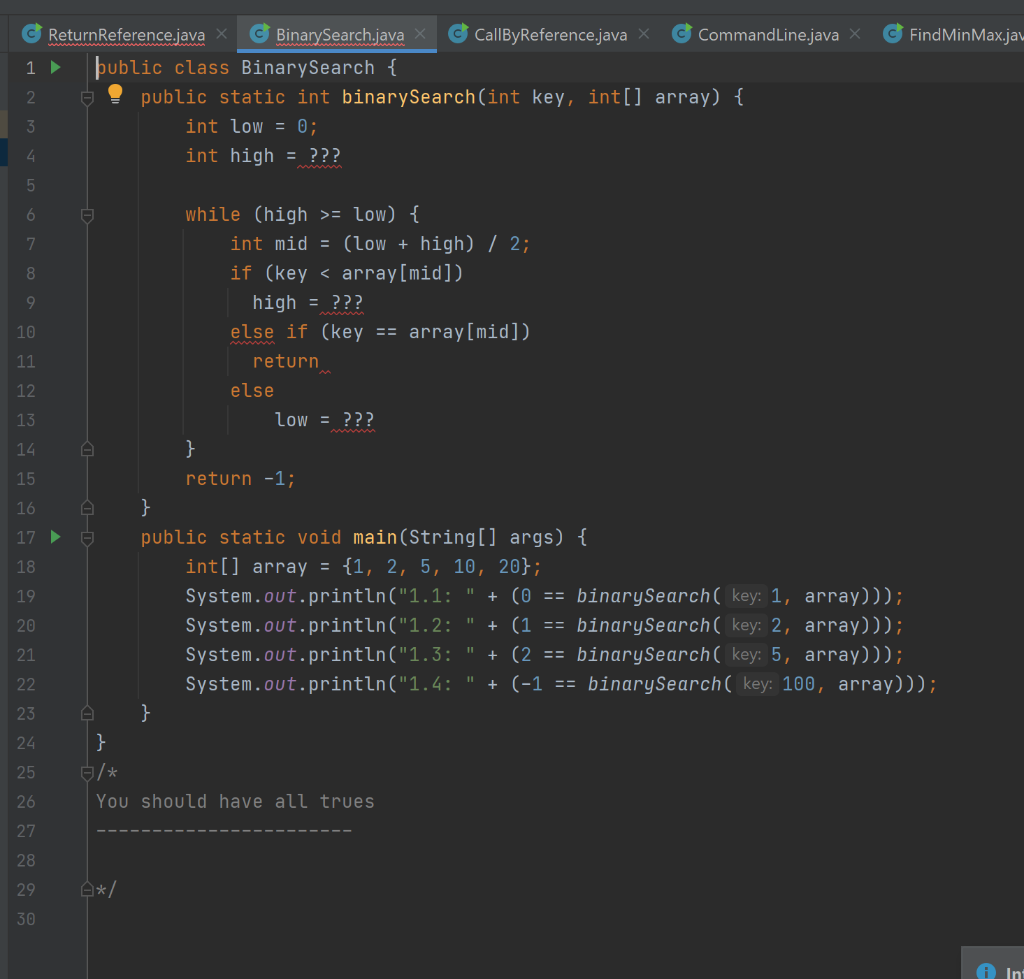Click the key: parameter hint on line 19
The image size is (1024, 979).
(x=746, y=596)
